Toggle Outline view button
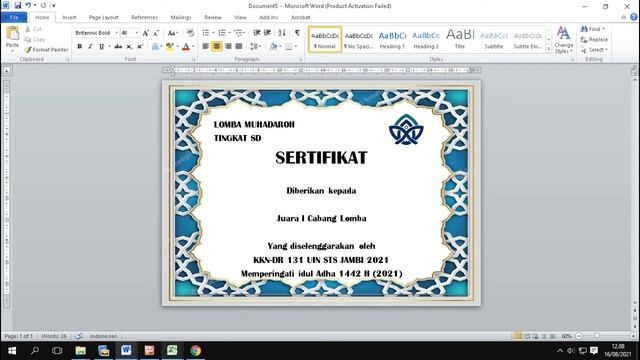The height and width of the screenshot is (360, 640). [x=544, y=336]
